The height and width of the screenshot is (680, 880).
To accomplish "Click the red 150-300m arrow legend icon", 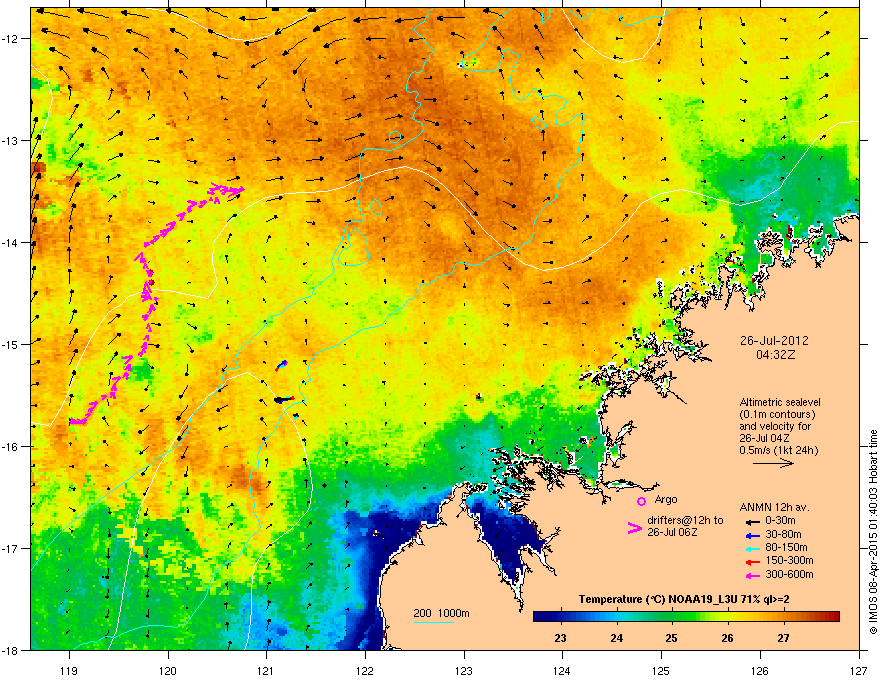I will 752,562.
